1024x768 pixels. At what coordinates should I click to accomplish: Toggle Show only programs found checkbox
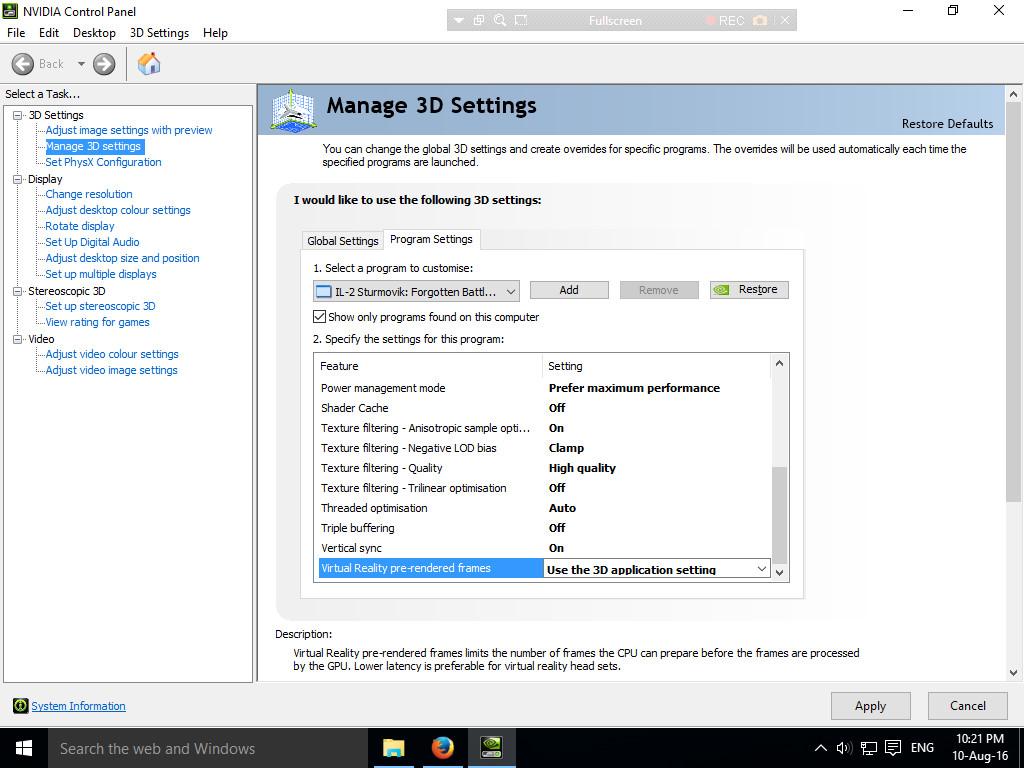tap(319, 317)
